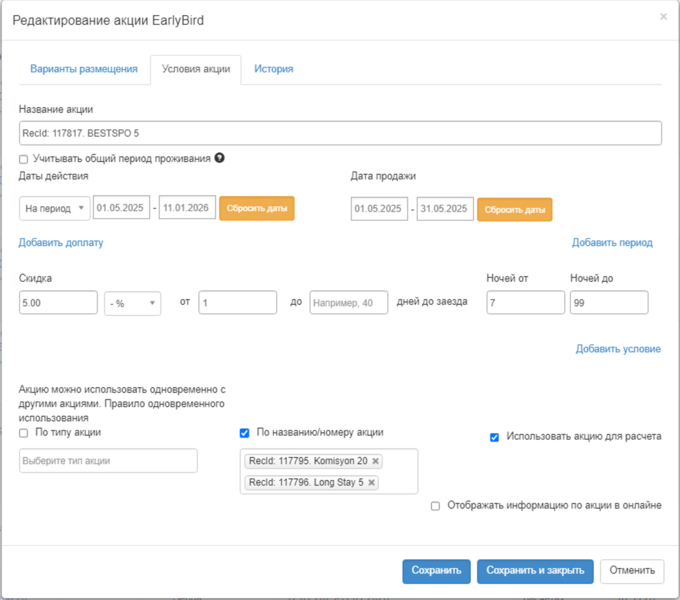Open the 'История' tab
Viewport: 680px width, 600px height.
pos(273,69)
